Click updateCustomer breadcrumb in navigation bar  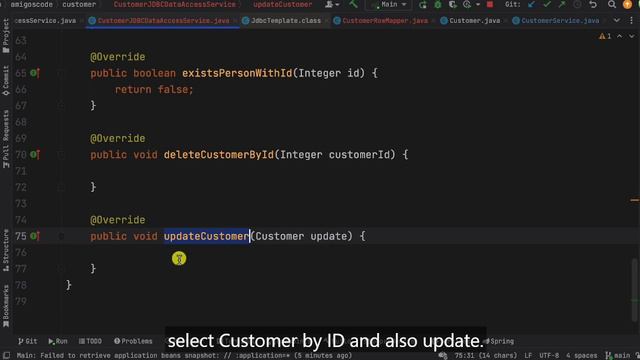click(x=282, y=4)
